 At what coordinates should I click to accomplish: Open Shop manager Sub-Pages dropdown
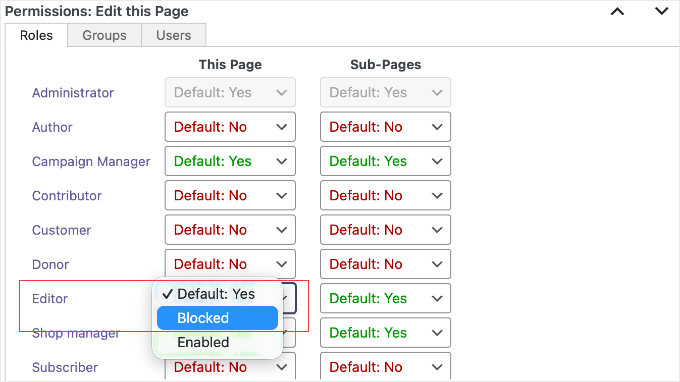pyautogui.click(x=385, y=332)
